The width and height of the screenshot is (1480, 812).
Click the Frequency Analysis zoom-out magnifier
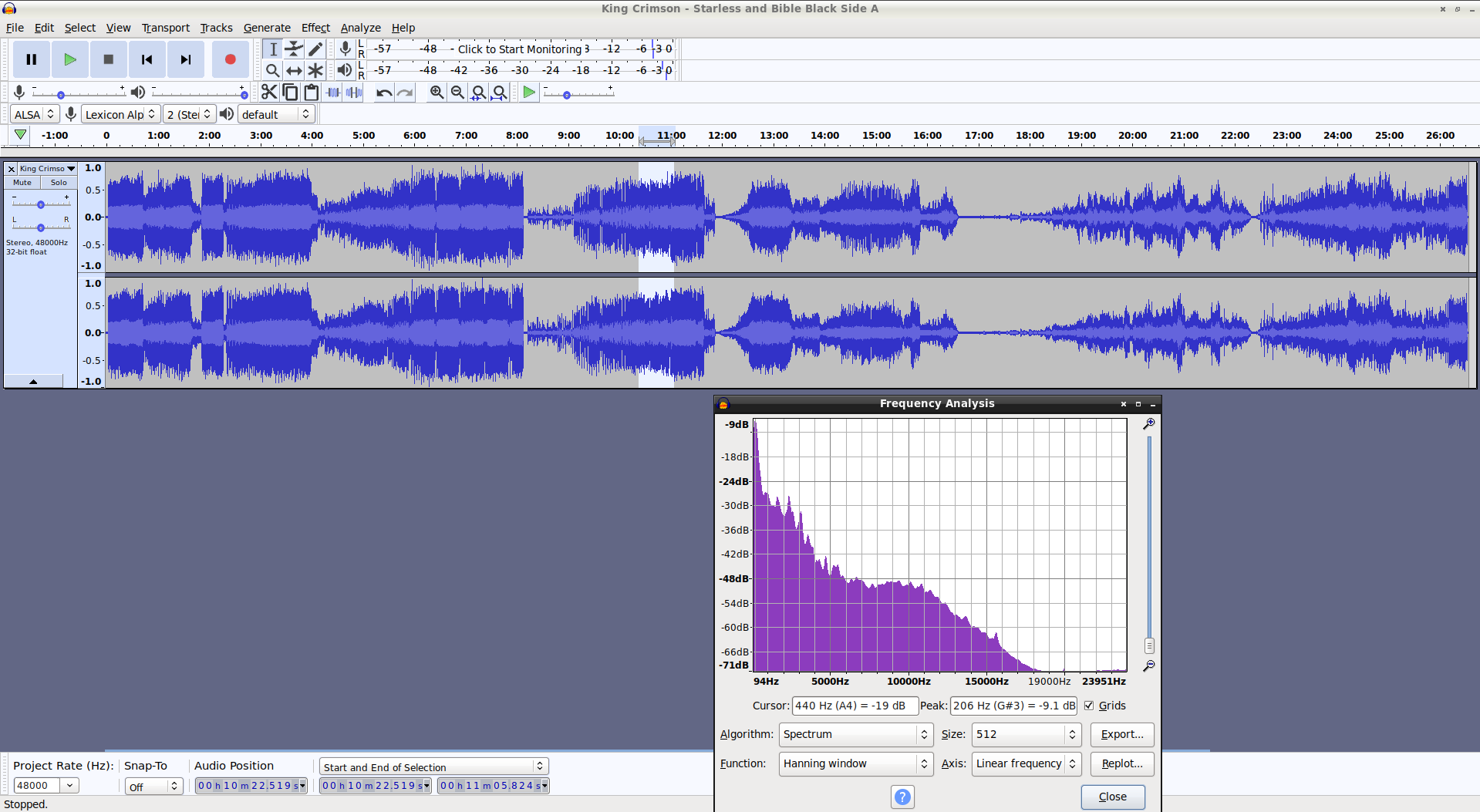pyautogui.click(x=1149, y=665)
